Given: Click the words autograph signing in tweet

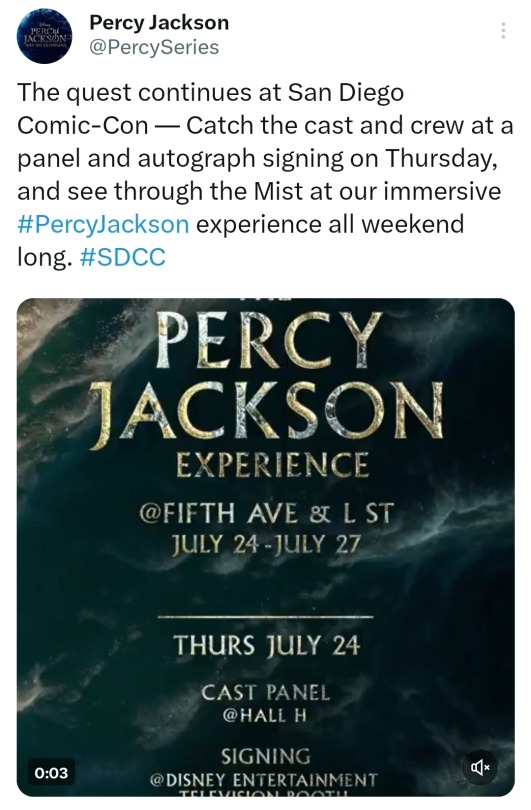Looking at the screenshot, I should [240, 159].
